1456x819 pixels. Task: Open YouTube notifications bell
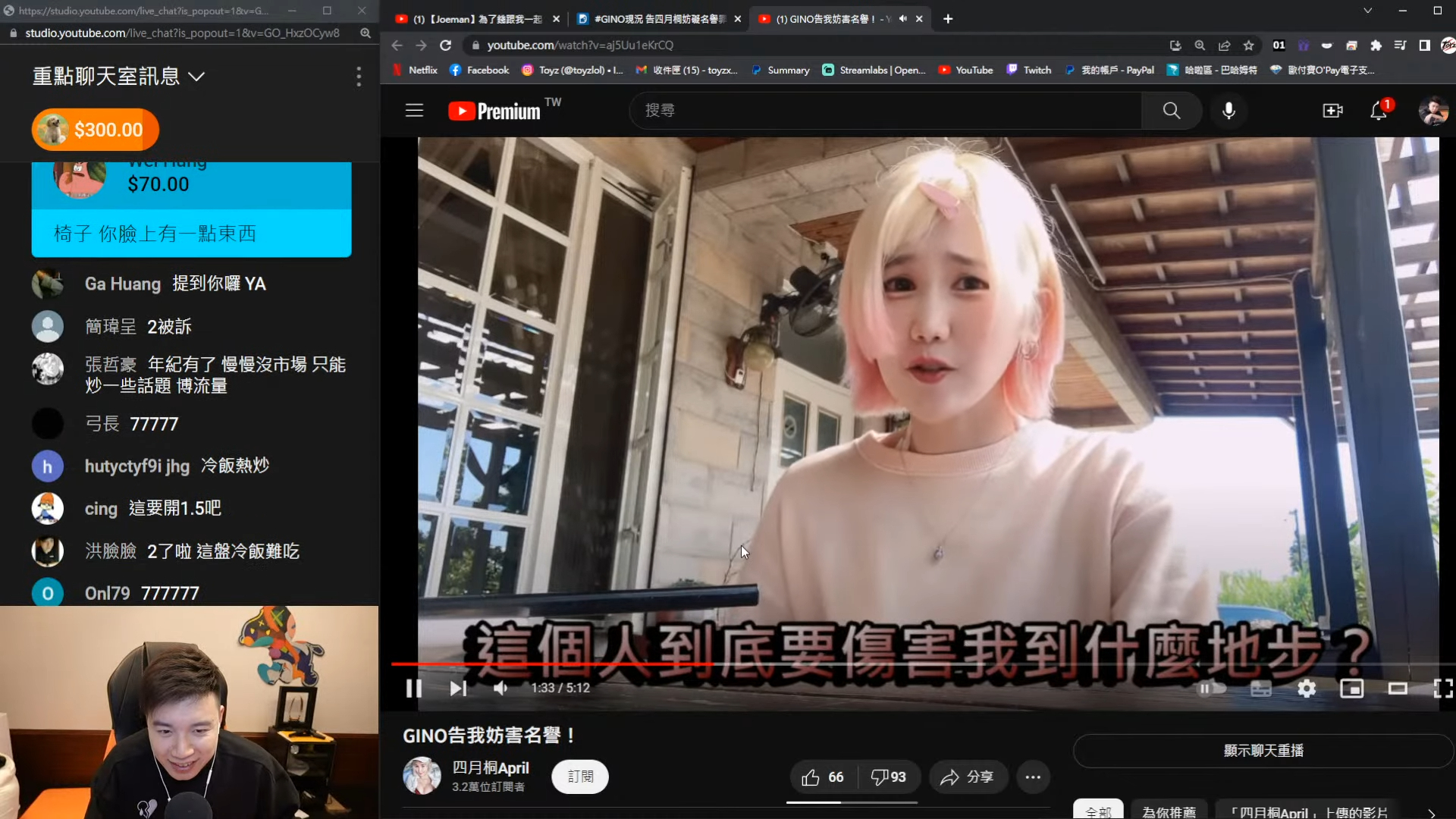pos(1377,111)
